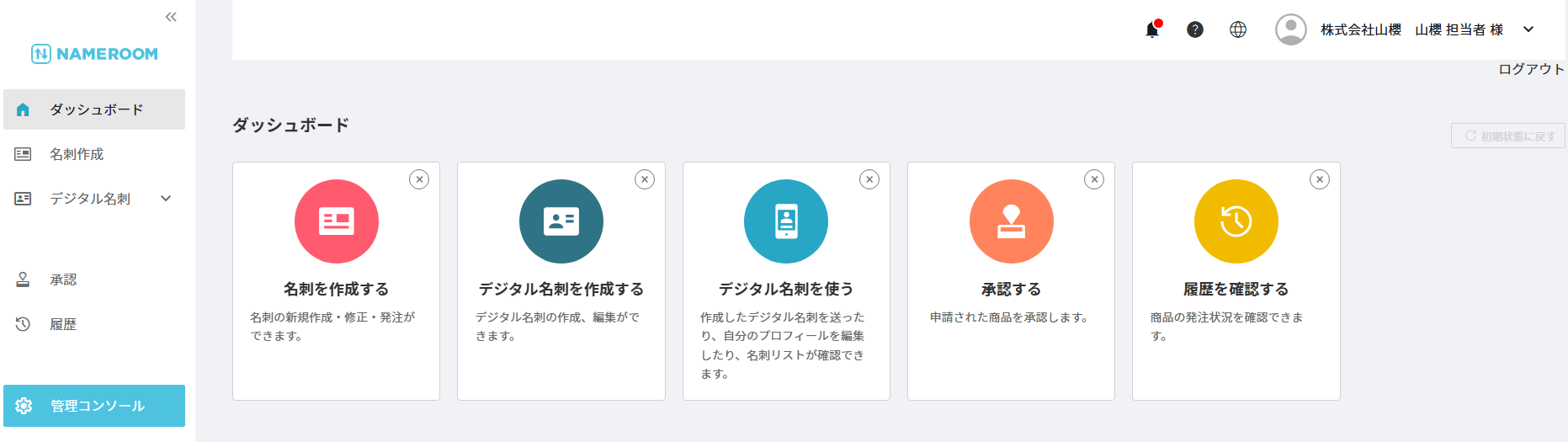Select 名刺作成 in the sidebar
This screenshot has height=442, width=1568.
[x=77, y=154]
